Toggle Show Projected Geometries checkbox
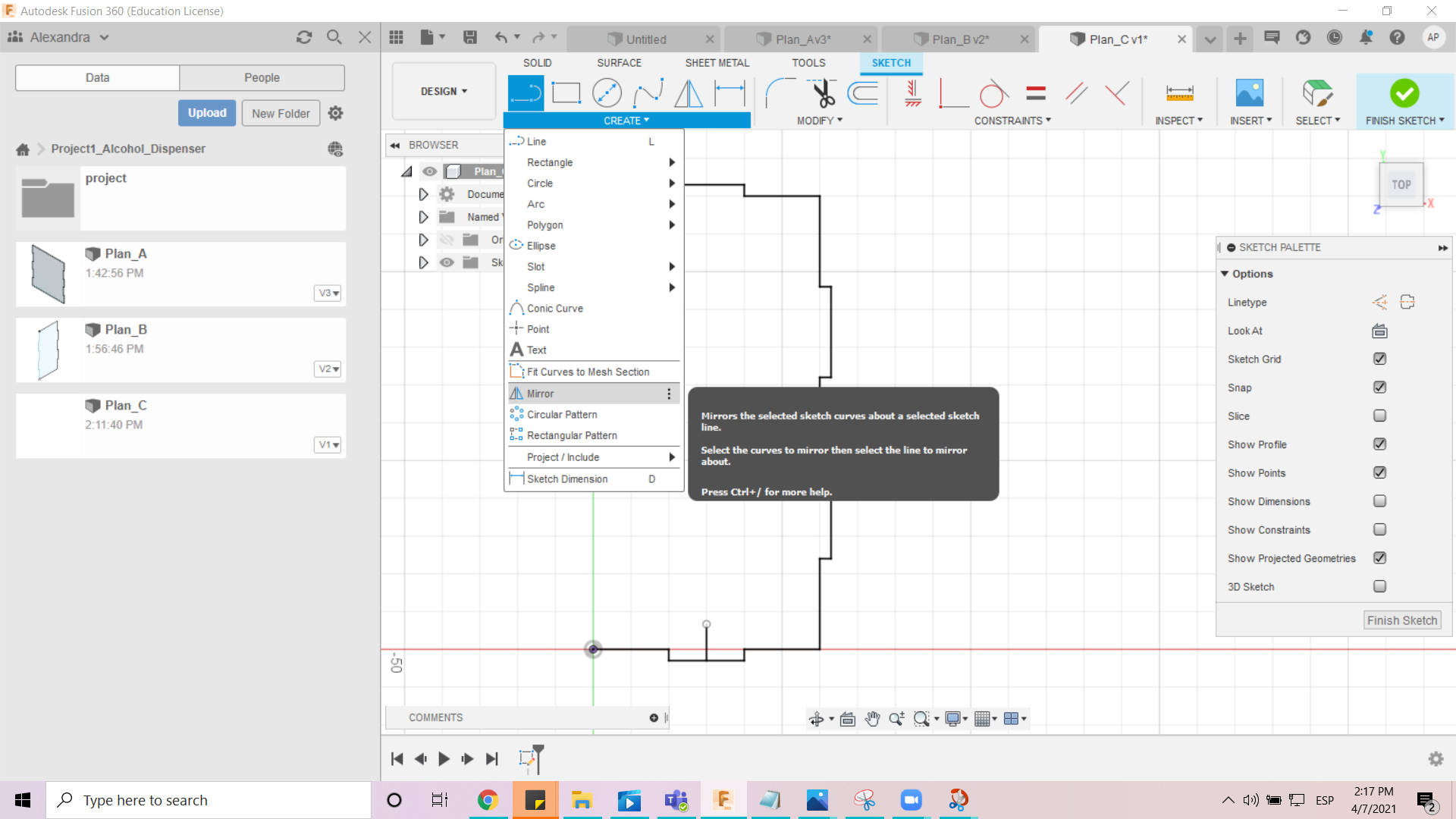Viewport: 1456px width, 819px height. [x=1379, y=558]
